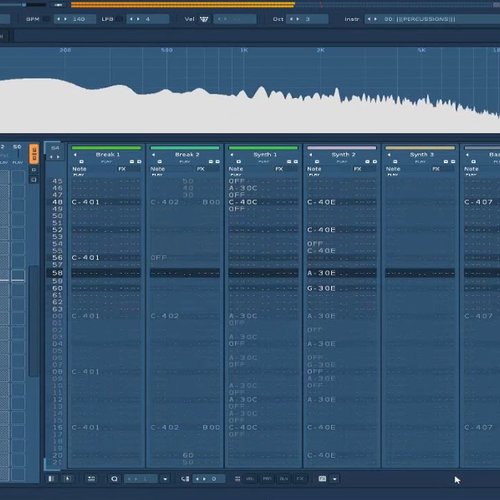
Task: Toggle the DLY column button
Action: point(284,479)
